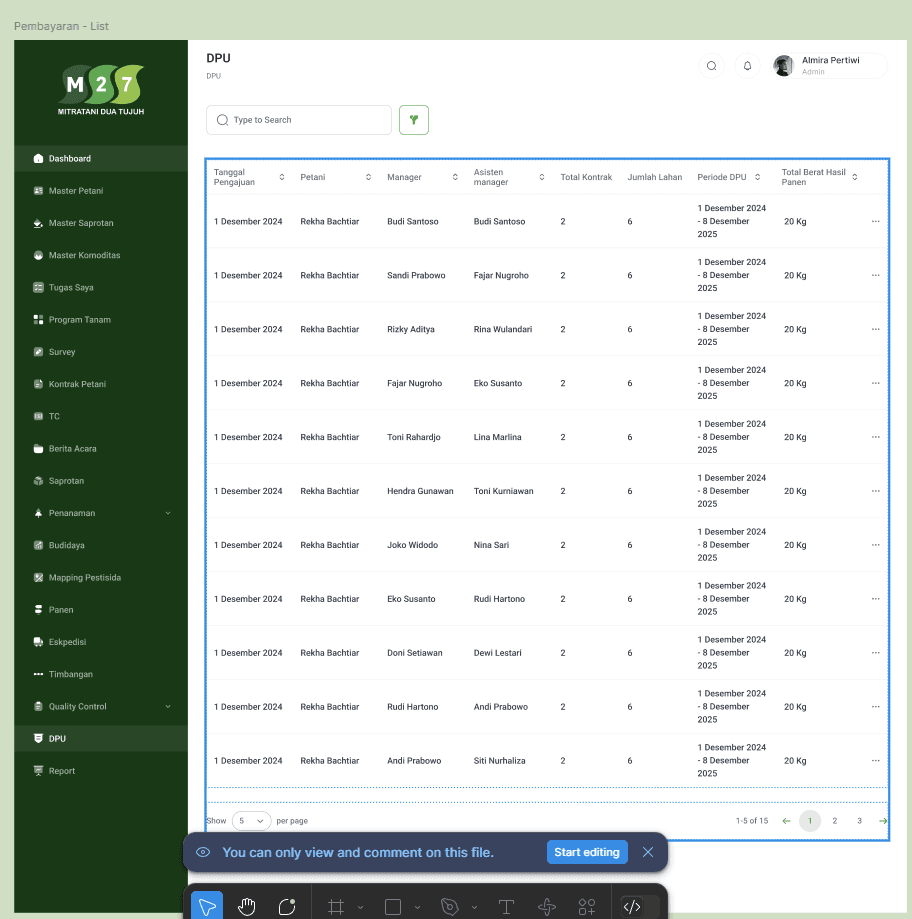The width and height of the screenshot is (912, 919).
Task: Open the notifications bell
Action: tap(747, 66)
